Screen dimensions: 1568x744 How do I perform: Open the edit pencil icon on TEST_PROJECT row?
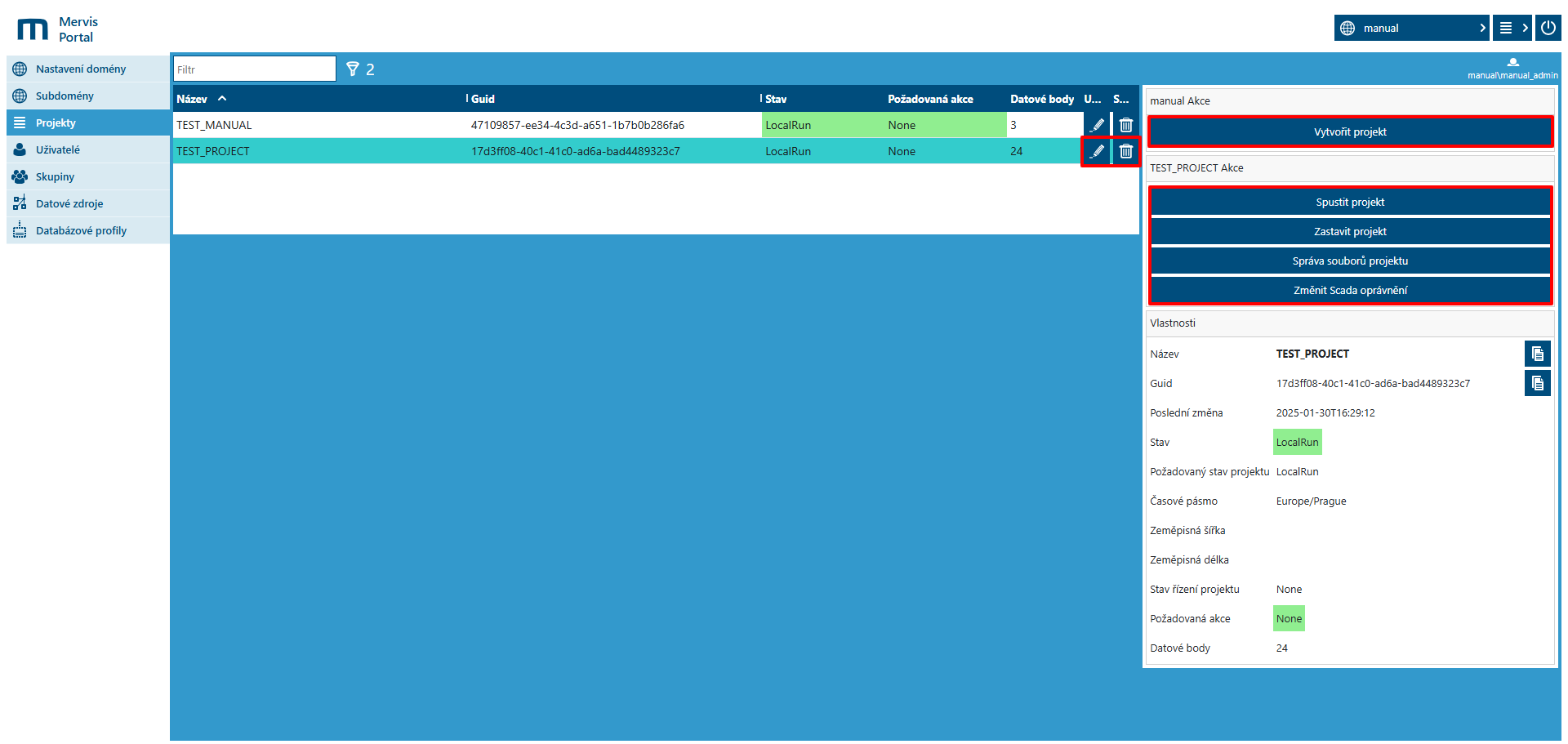click(x=1097, y=151)
